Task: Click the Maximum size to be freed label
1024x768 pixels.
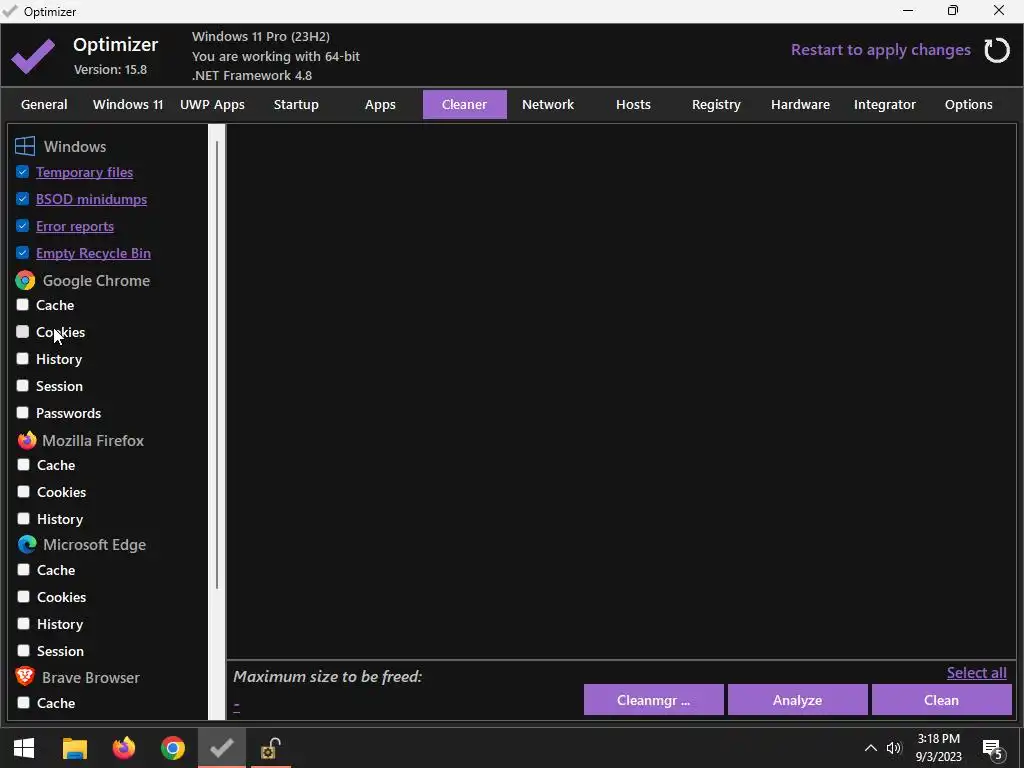Action: pyautogui.click(x=328, y=677)
